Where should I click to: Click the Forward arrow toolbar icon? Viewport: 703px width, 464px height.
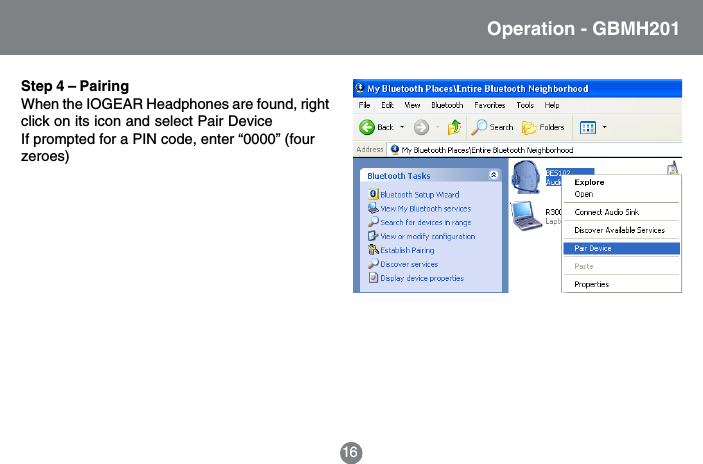421,127
